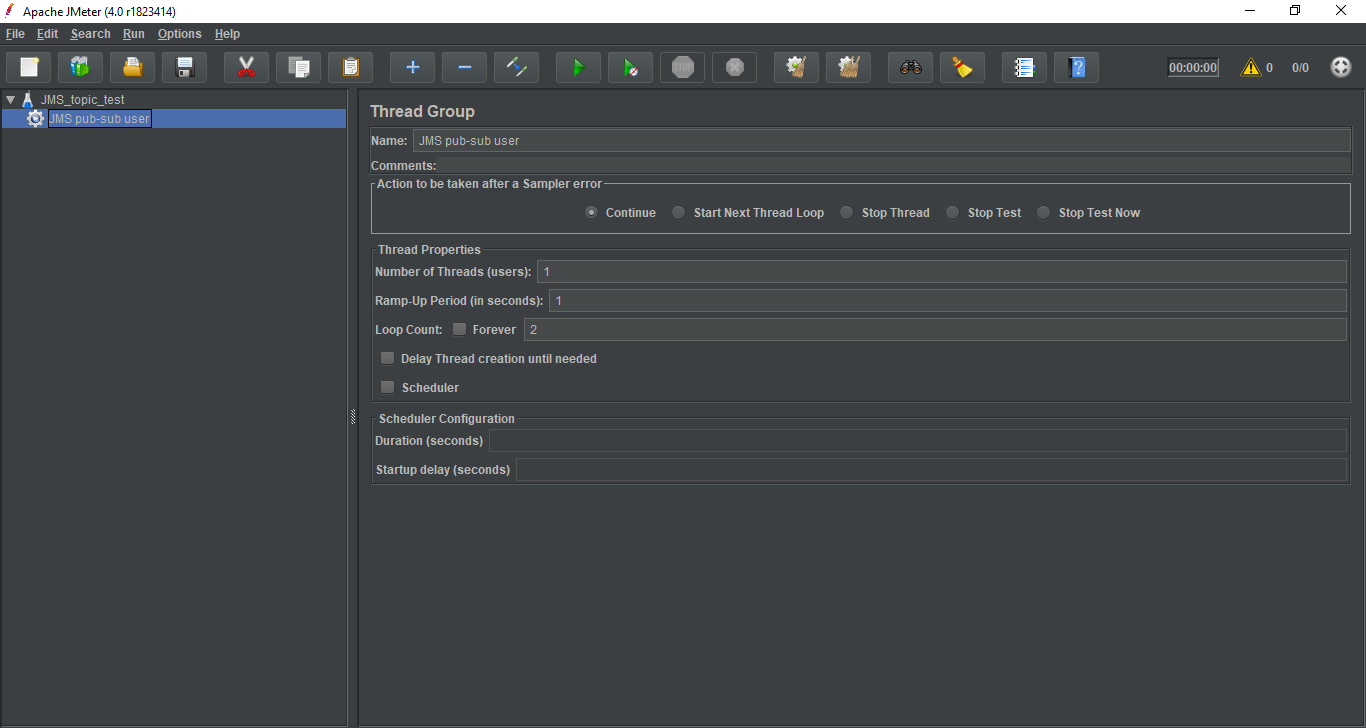
Task: Open the Run menu
Action: 134,34
